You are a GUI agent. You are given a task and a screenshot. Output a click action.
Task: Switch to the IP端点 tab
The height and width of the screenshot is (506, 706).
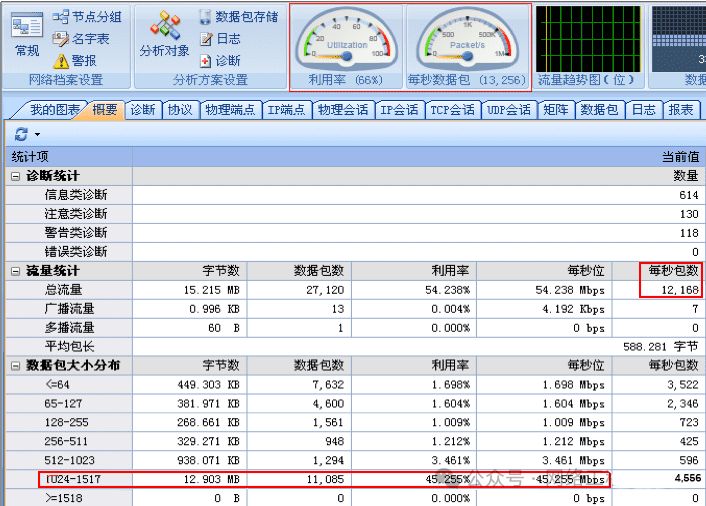(286, 109)
